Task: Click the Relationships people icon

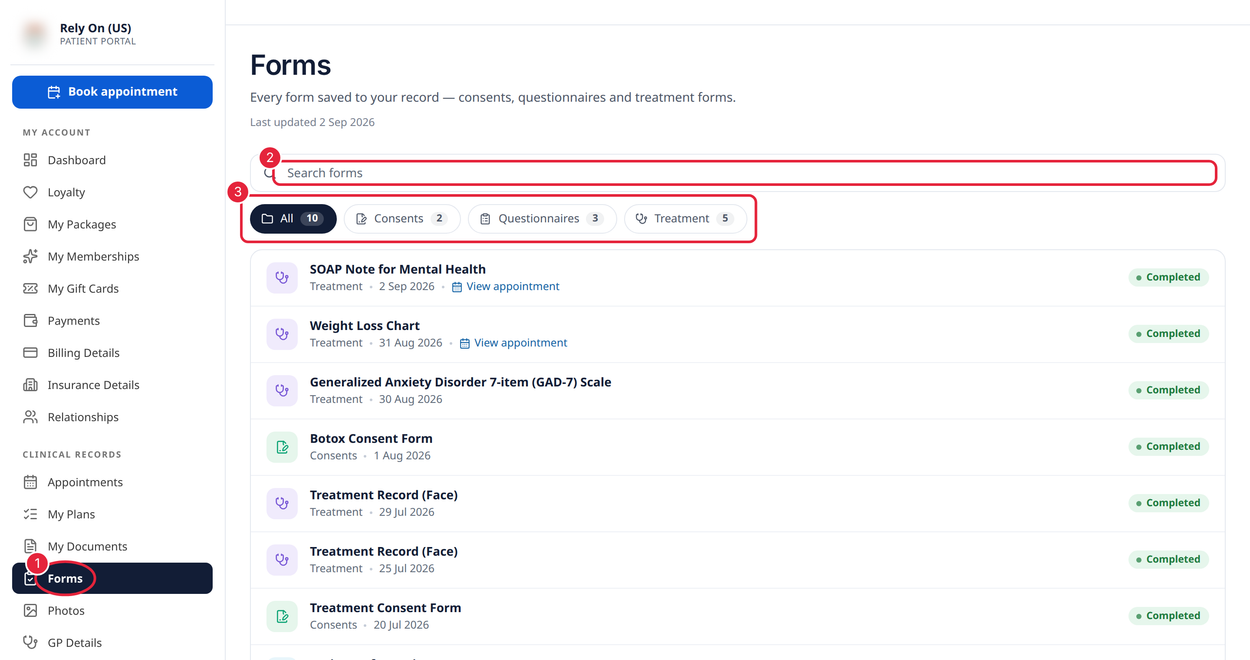Action: (x=30, y=416)
